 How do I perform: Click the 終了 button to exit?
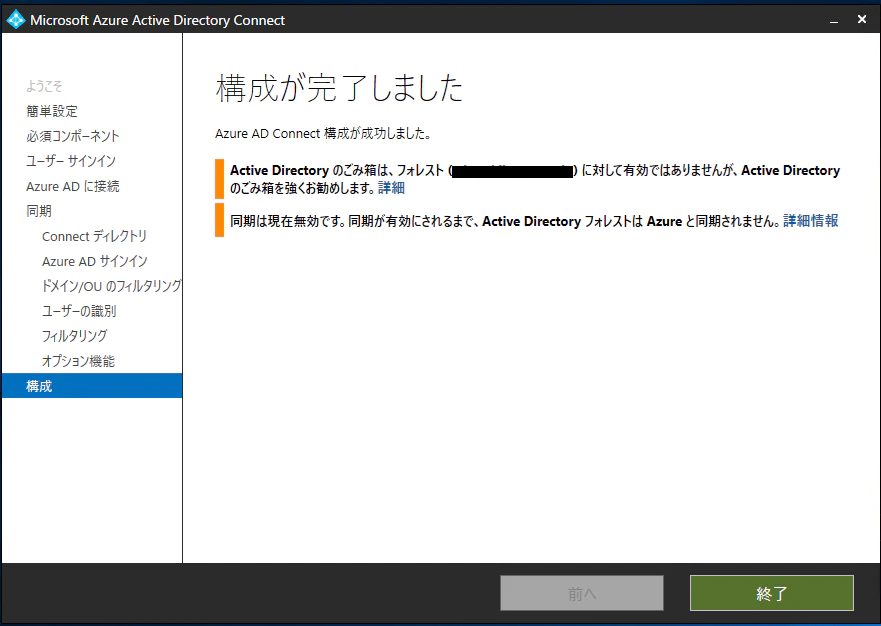pyautogui.click(x=771, y=593)
